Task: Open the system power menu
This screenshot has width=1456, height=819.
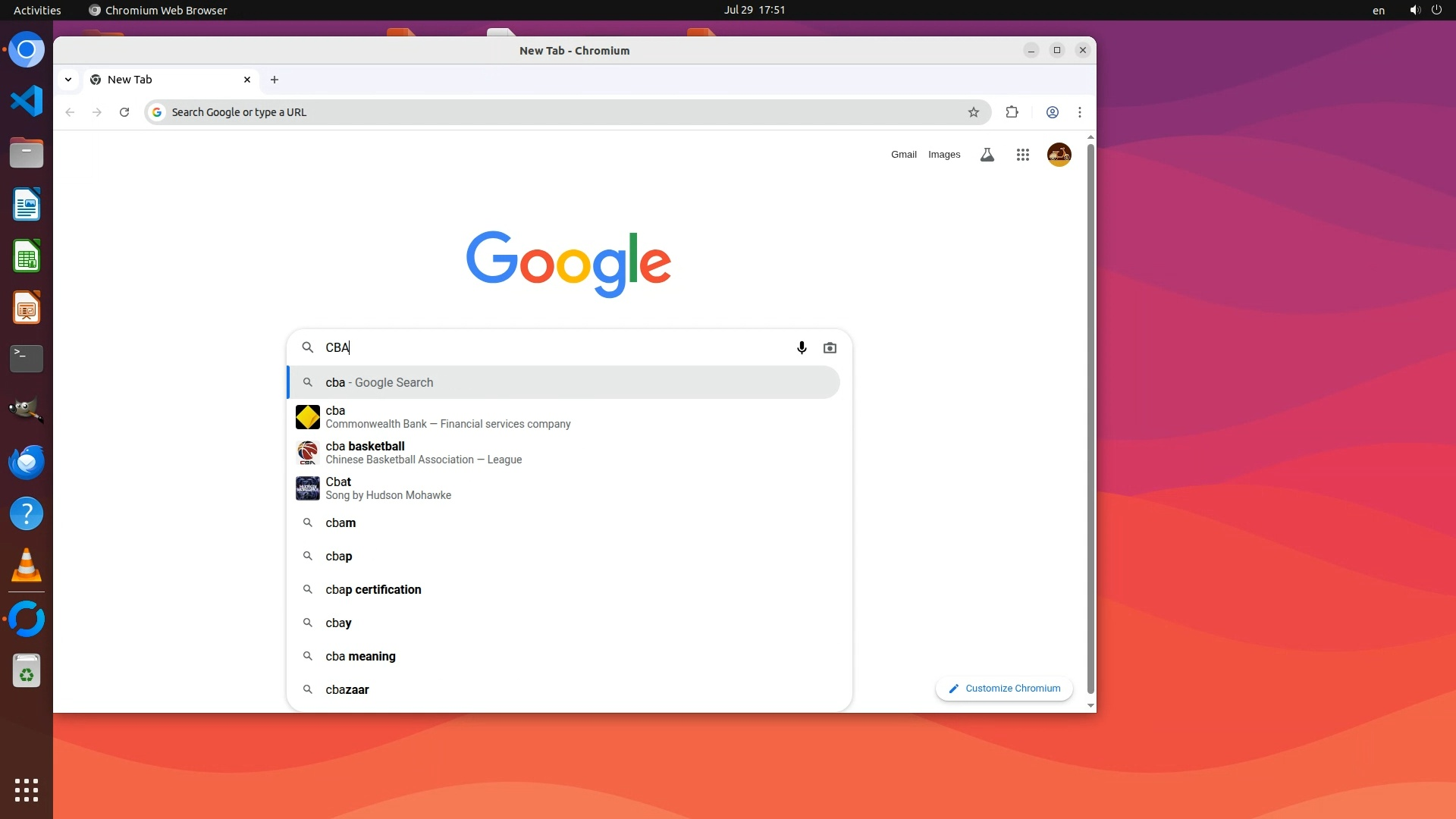Action: pyautogui.click(x=1436, y=10)
